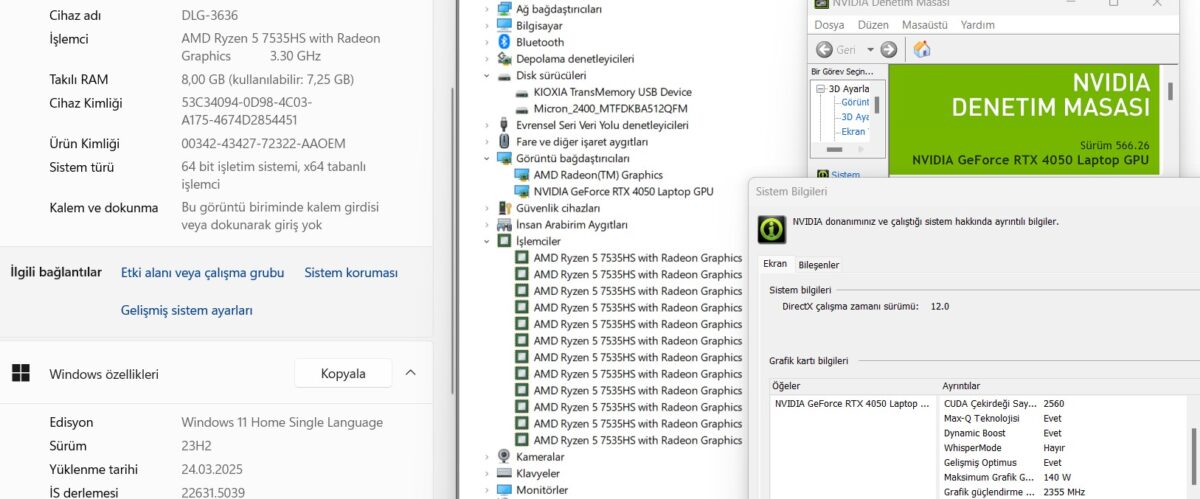Click the KIOXIA TransMemory USB Device drive
This screenshot has width=1200, height=499.
pos(612,92)
